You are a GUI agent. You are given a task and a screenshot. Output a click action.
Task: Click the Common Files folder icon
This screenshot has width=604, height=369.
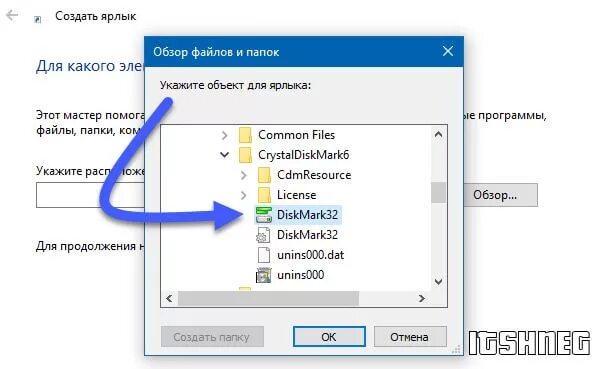[245, 135]
